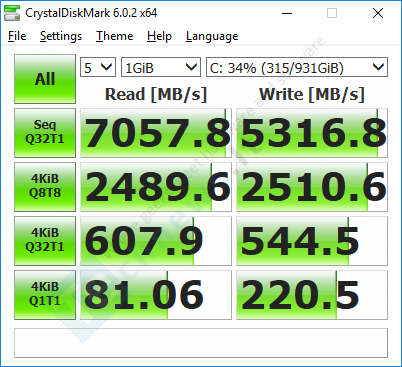Open the File menu
This screenshot has width=402, height=367.
point(17,36)
